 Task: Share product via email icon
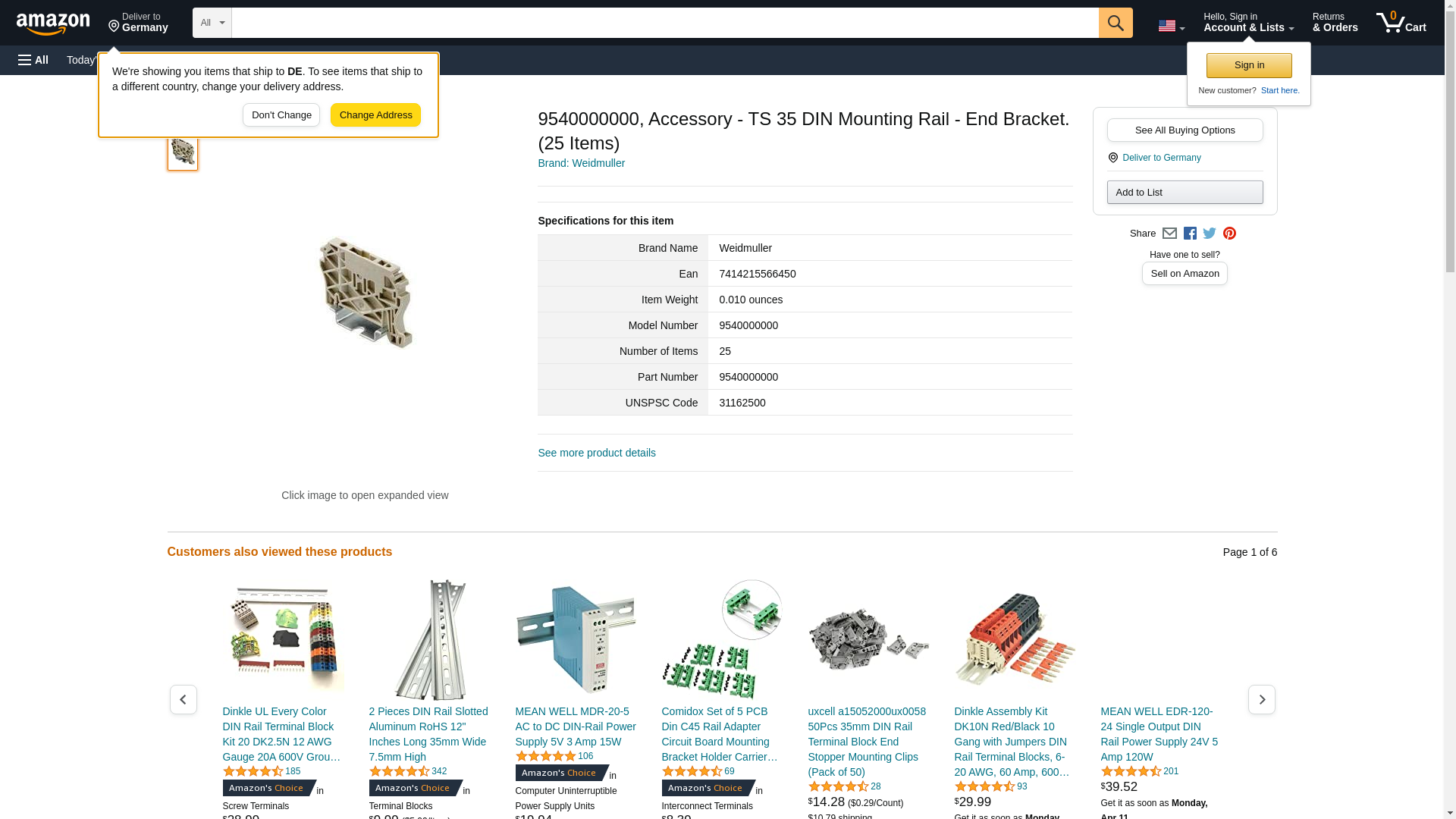coord(1169,234)
